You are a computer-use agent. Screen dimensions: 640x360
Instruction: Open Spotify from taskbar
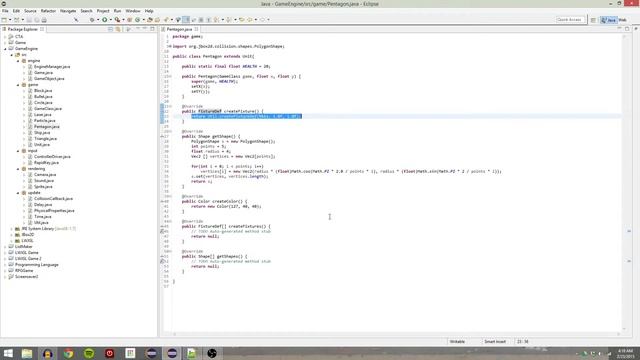click(89, 353)
